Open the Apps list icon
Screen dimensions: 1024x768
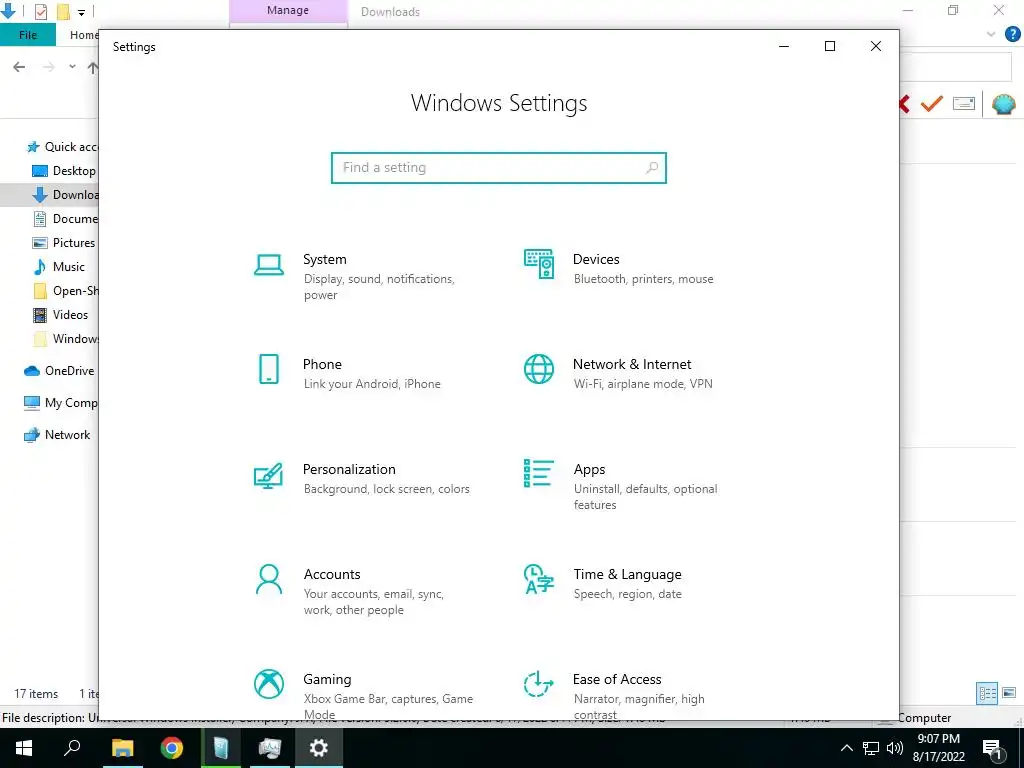point(539,473)
